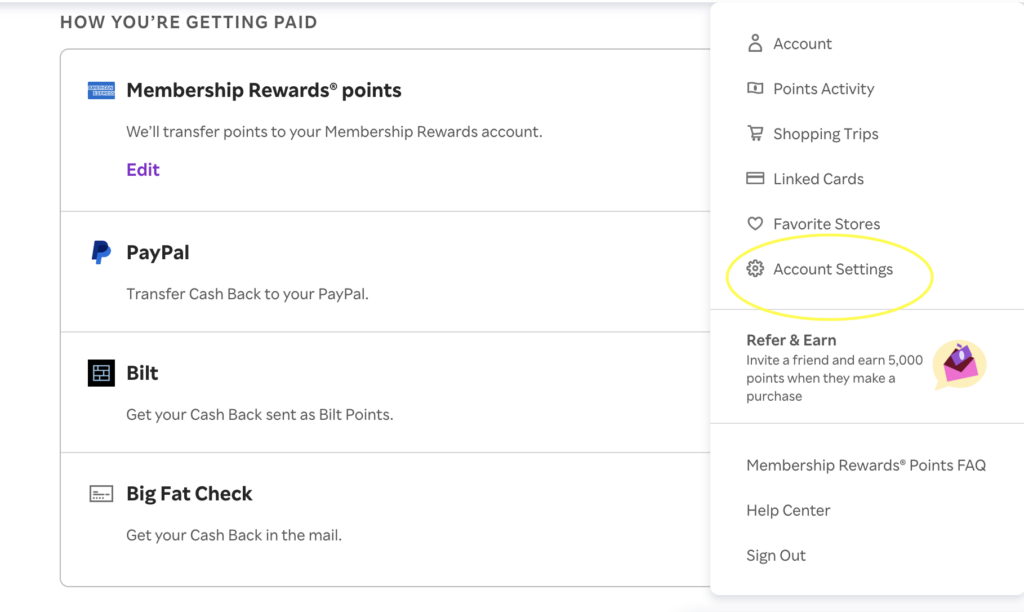Open Points Activity menu entry

824,89
